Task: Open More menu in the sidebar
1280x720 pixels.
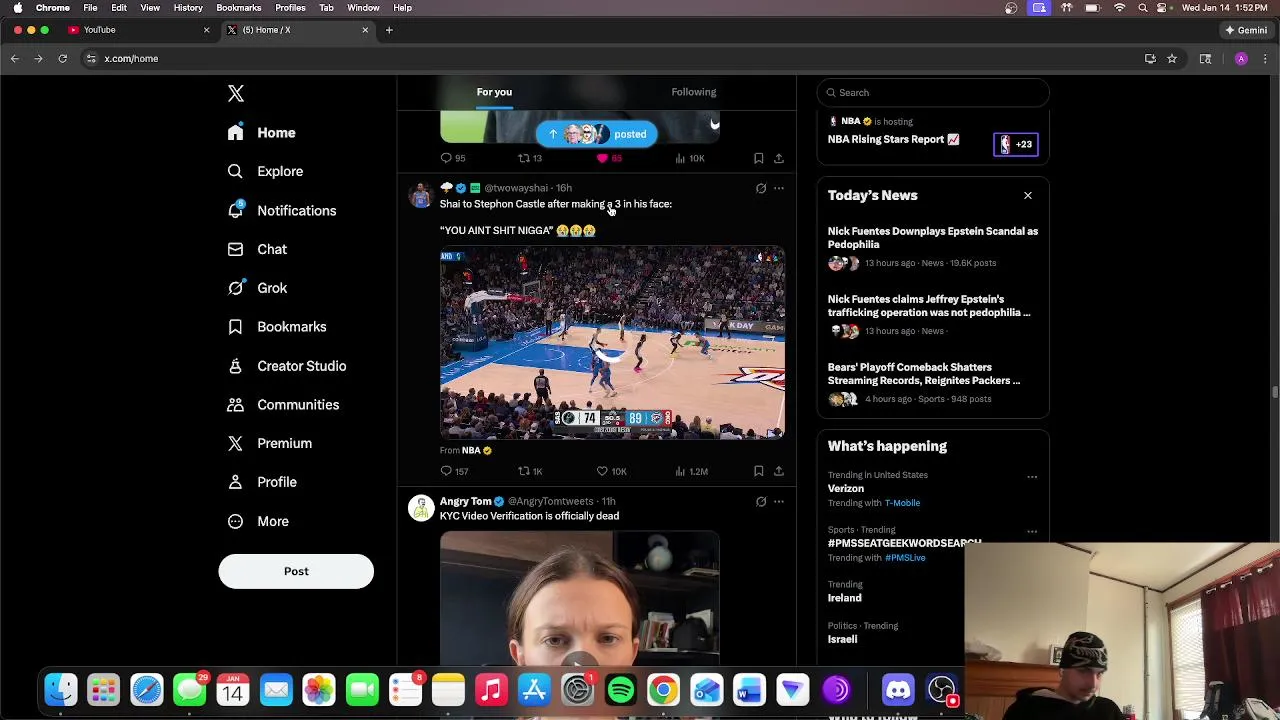Action: (x=258, y=521)
